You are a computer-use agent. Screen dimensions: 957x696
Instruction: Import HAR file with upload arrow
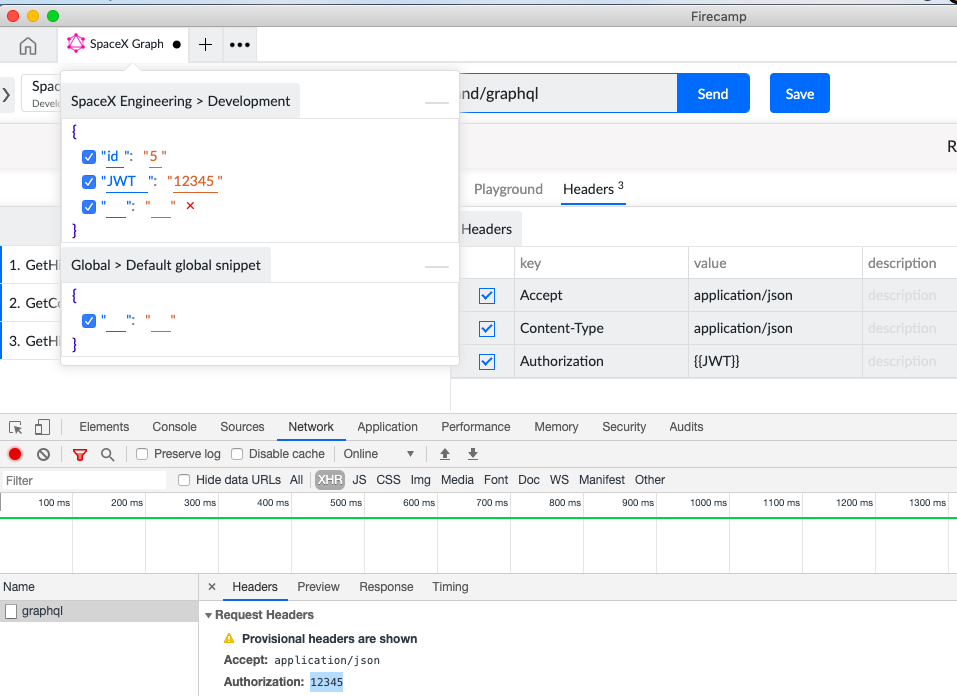pos(445,454)
